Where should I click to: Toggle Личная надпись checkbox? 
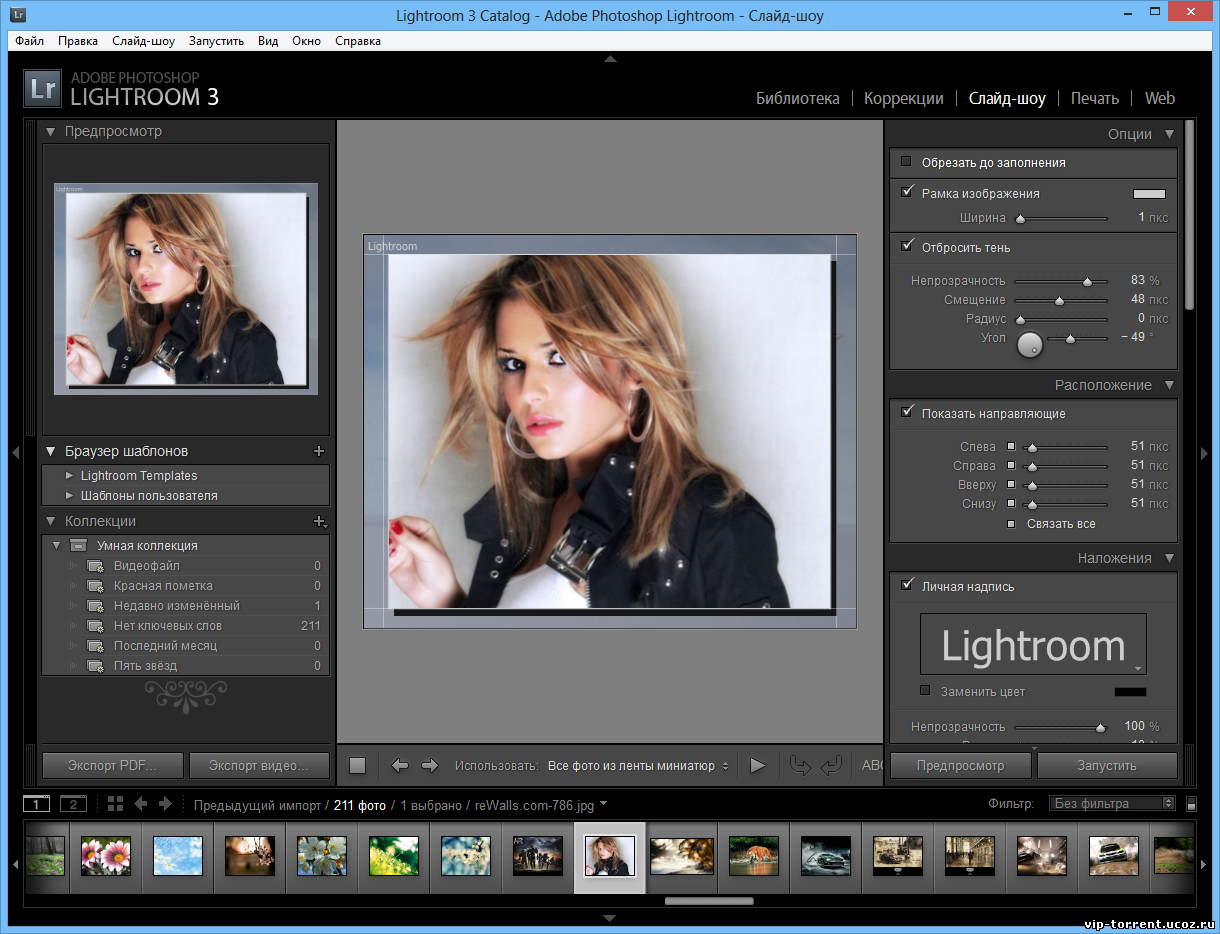(x=907, y=585)
